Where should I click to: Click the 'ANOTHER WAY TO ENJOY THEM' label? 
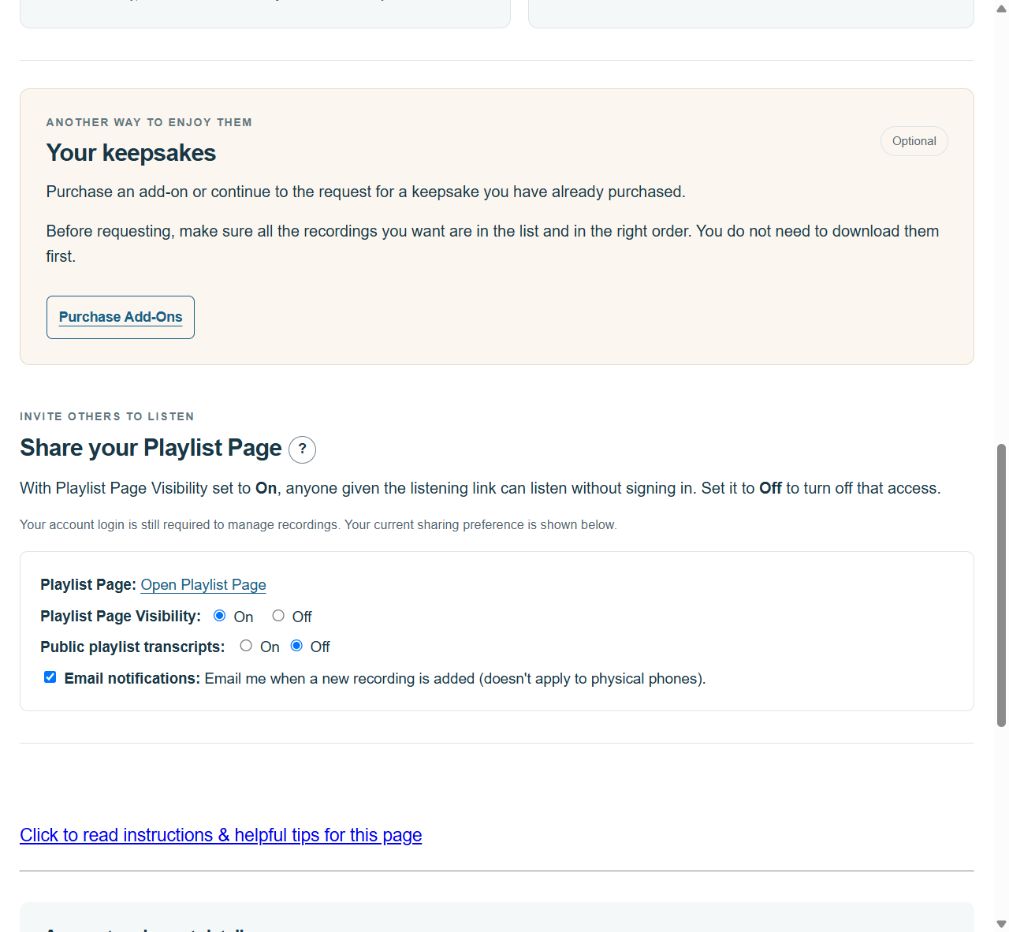[x=149, y=122]
